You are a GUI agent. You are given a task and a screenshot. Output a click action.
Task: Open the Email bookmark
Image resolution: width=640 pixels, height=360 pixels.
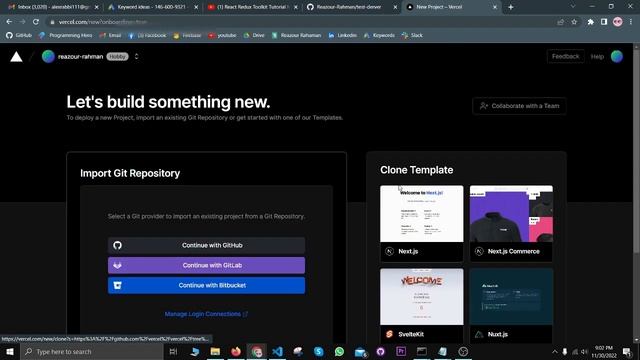tap(110, 36)
